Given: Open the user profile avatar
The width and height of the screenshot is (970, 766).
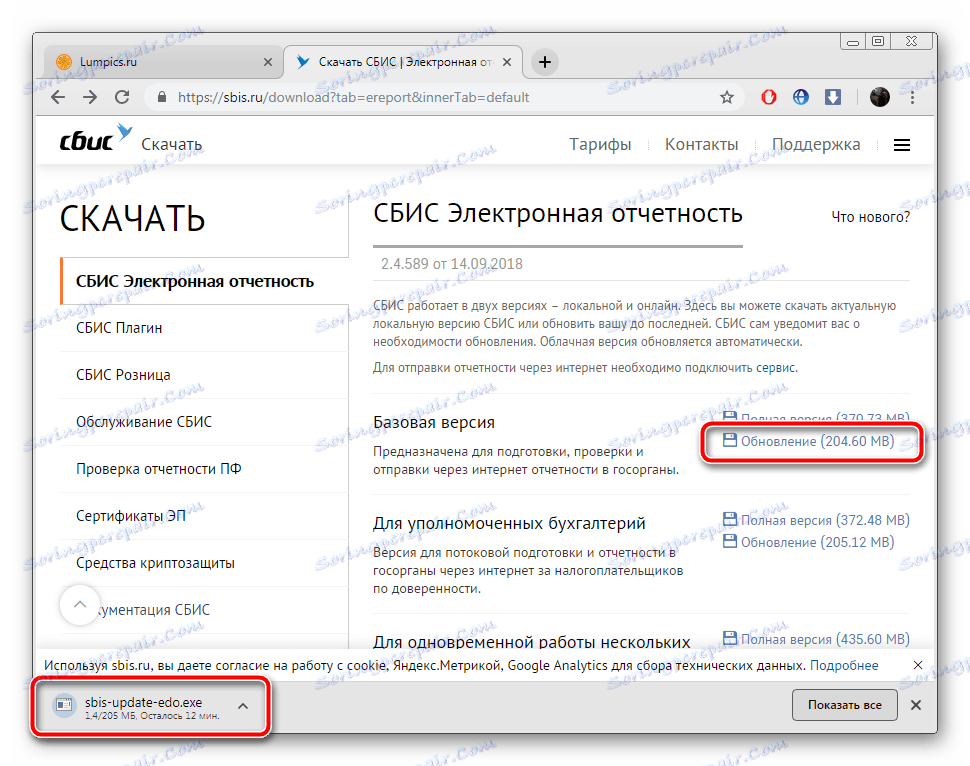Looking at the screenshot, I should (x=880, y=97).
